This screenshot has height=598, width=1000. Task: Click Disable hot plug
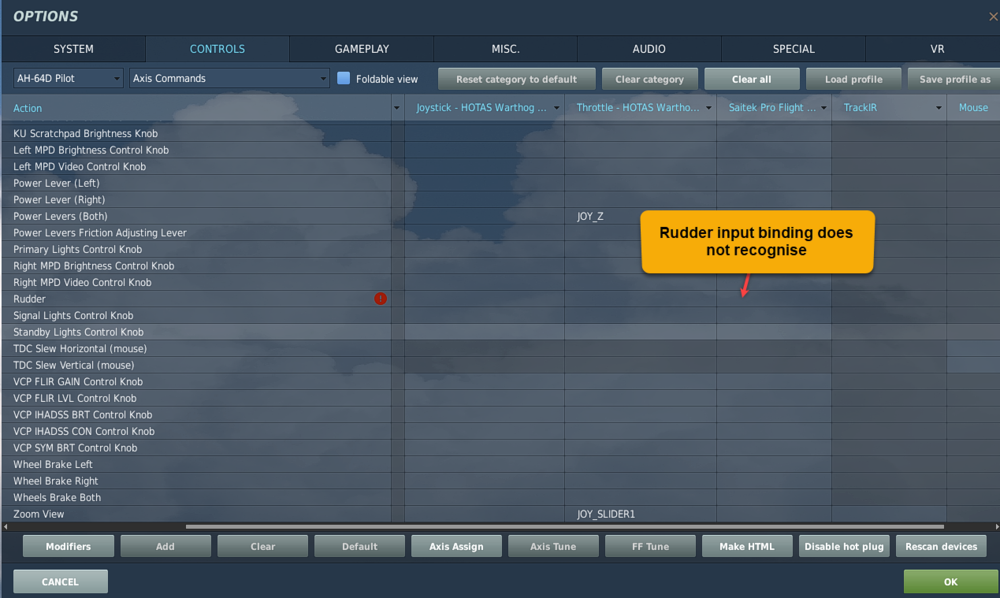click(843, 546)
